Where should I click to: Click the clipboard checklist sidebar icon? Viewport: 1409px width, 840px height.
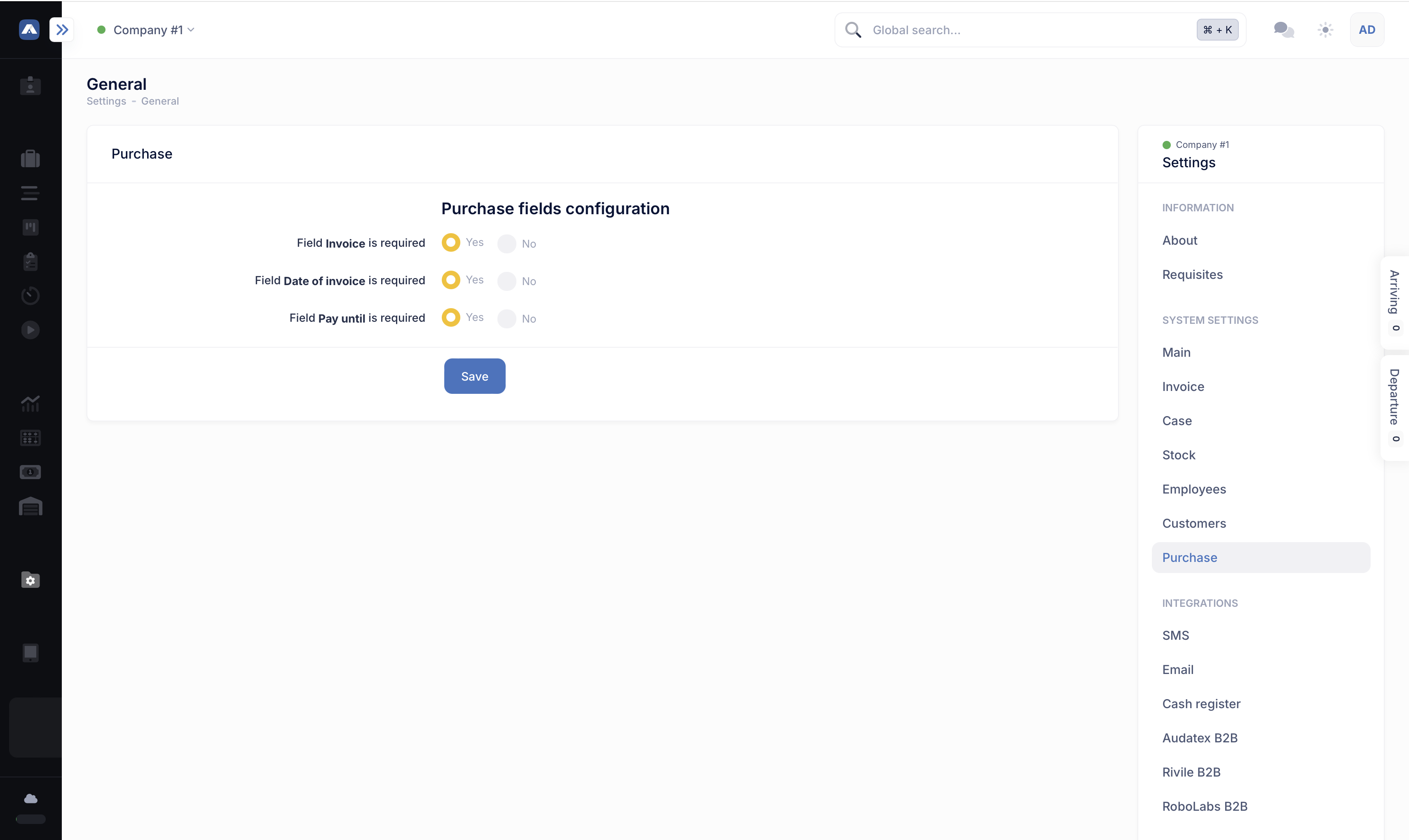tap(30, 262)
